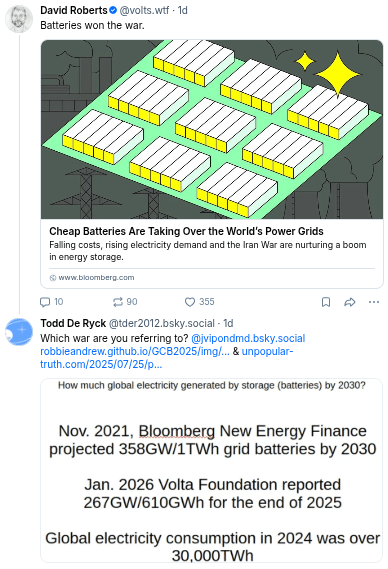Viewport: 388px width, 569px height.
Task: Visit the @volts.wtf handle
Action: (144, 11)
